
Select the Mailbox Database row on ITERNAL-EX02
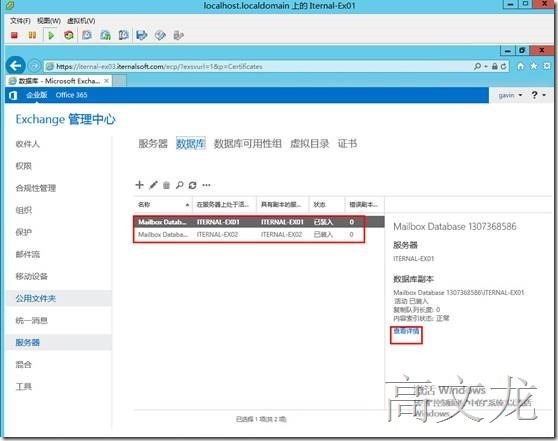click(259, 235)
